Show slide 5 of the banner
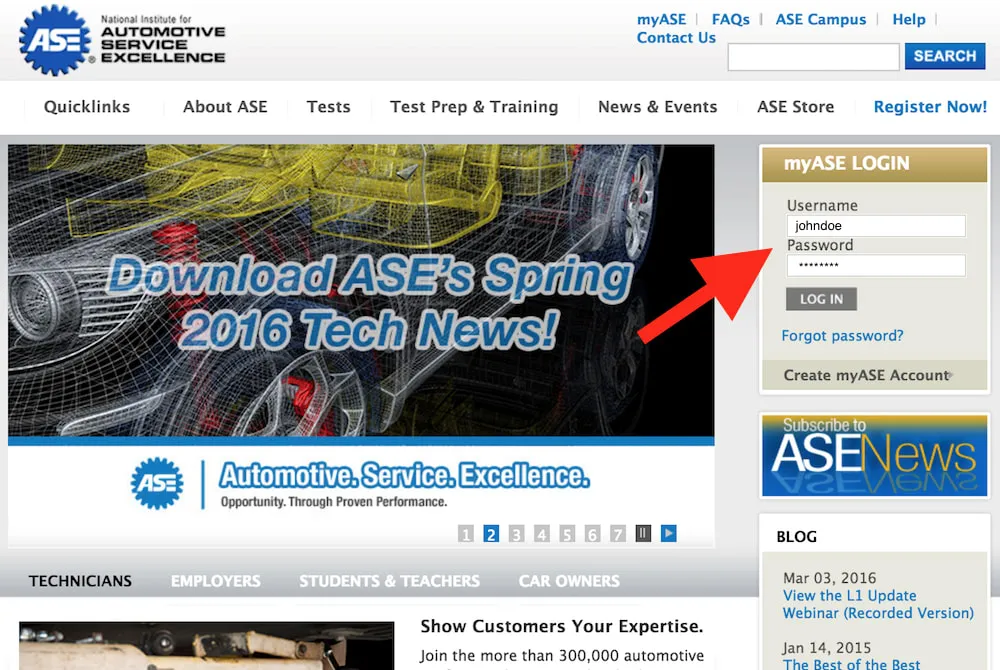1000x670 pixels. (567, 534)
